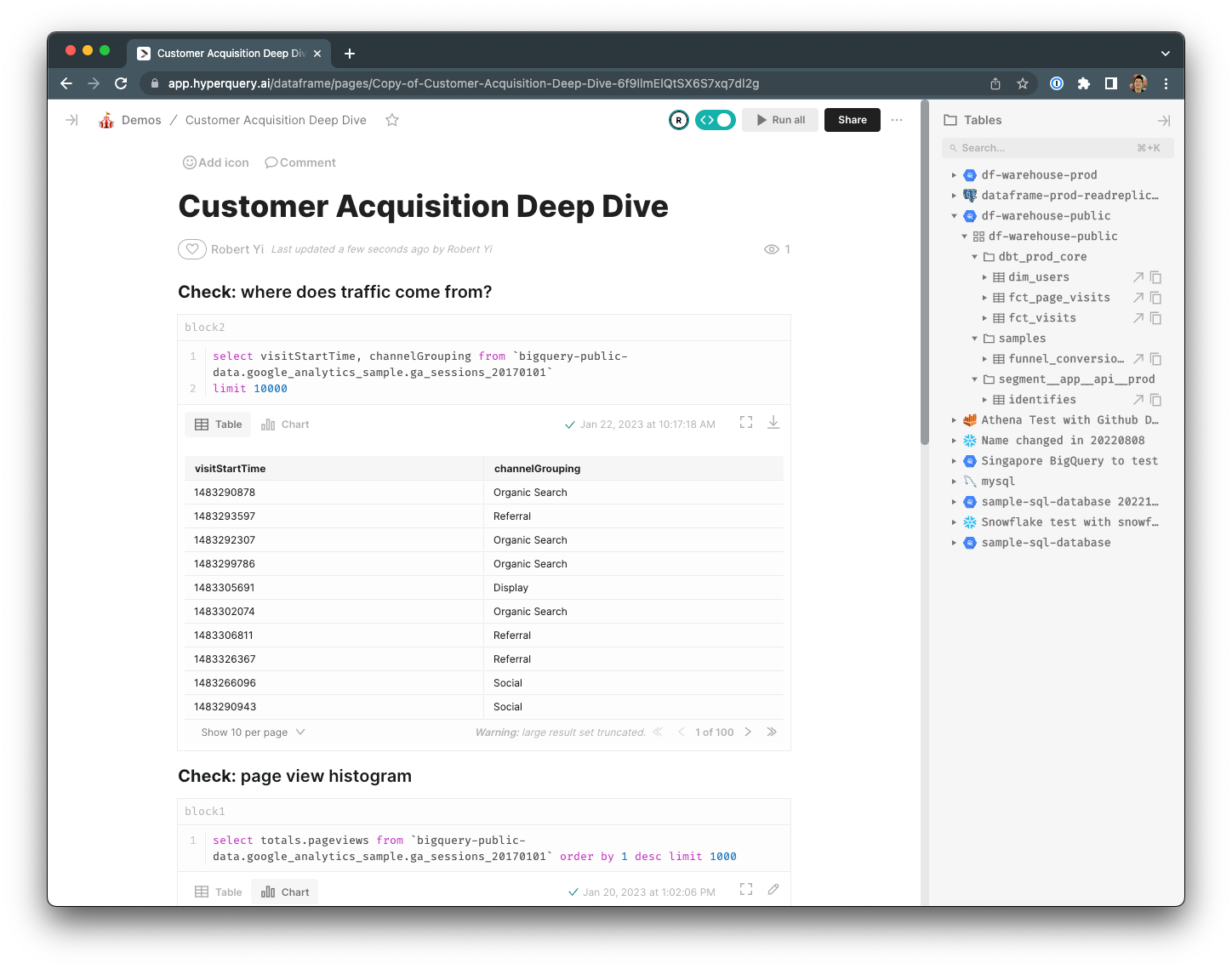This screenshot has height=969, width=1232.
Task: Collapse the dbt_prod_core schema
Action: [x=974, y=256]
